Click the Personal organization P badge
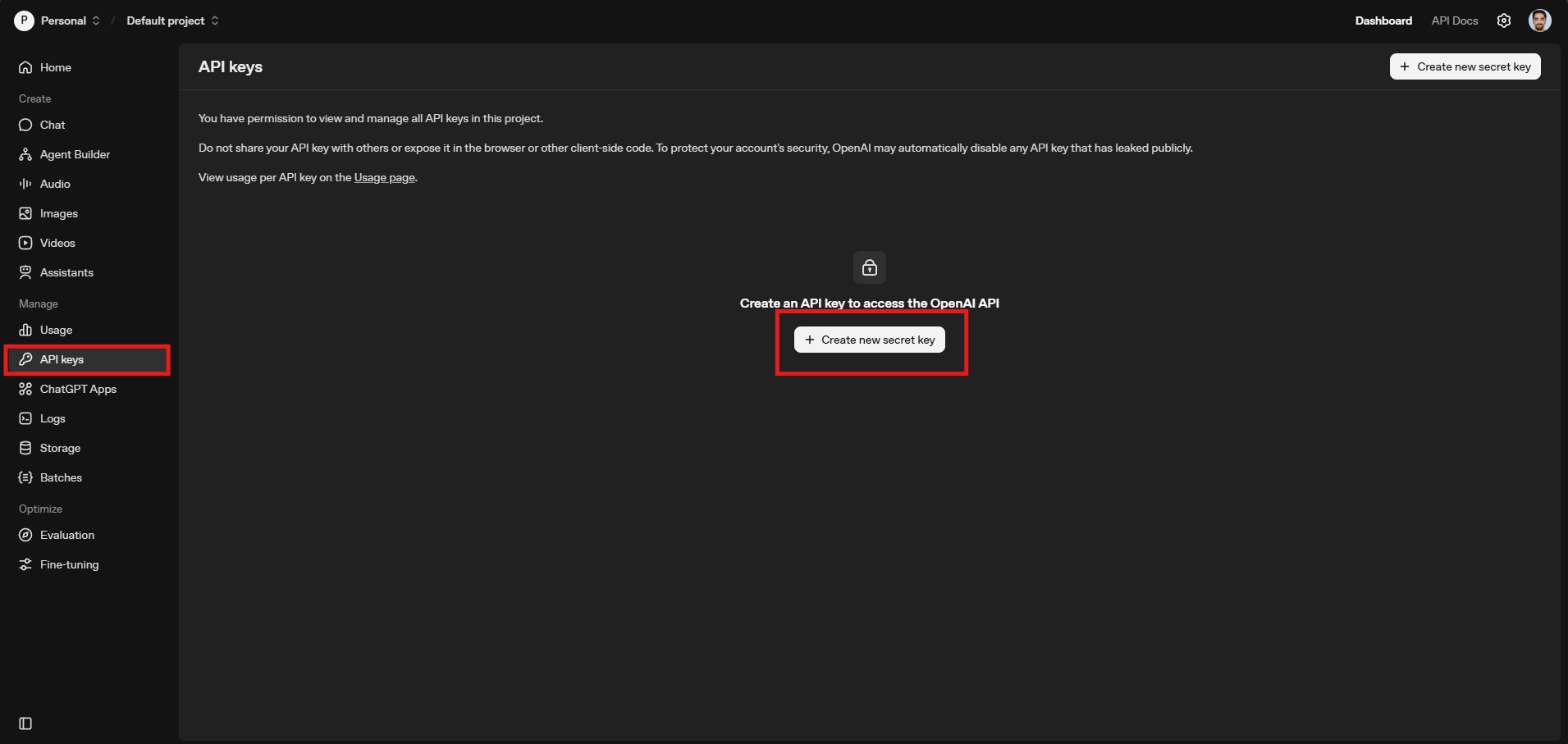The height and width of the screenshot is (744, 1568). (24, 21)
